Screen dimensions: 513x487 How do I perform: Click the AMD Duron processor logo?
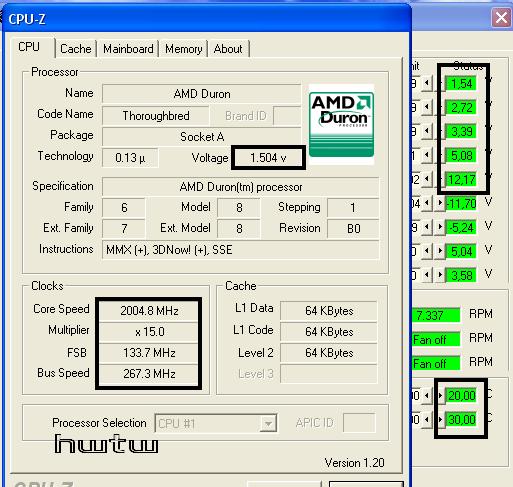click(341, 124)
